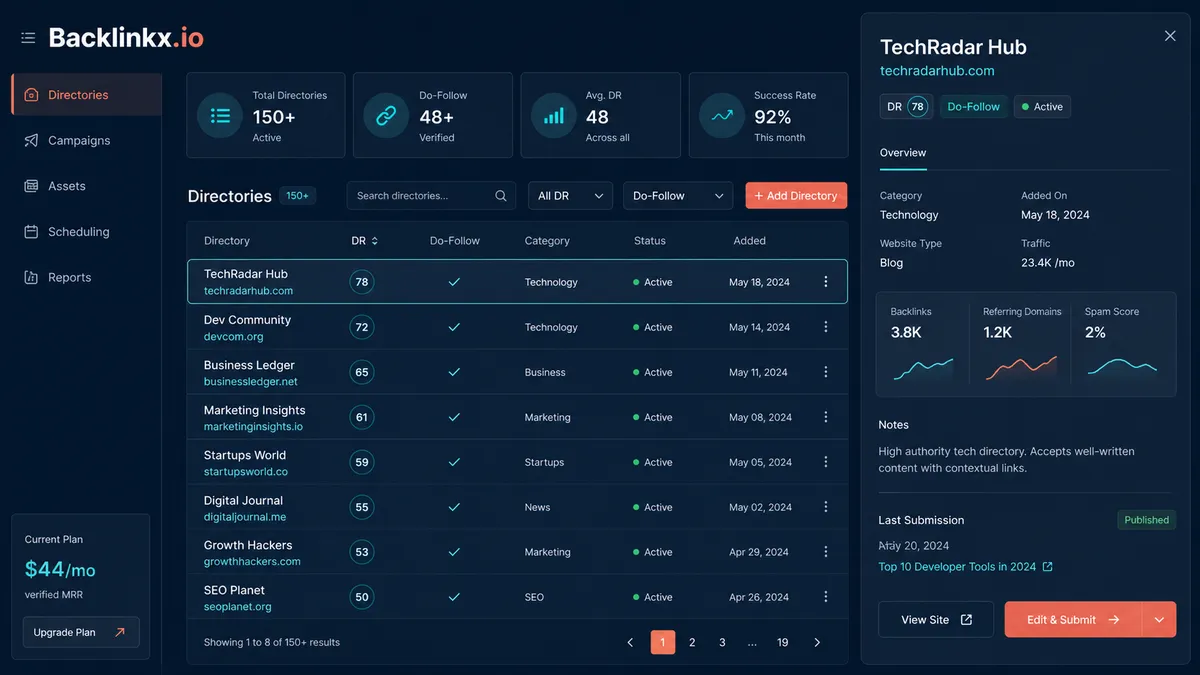1200x675 pixels.
Task: Click the Referring Domains 1.2K sparkline chart
Action: [x=1021, y=368]
